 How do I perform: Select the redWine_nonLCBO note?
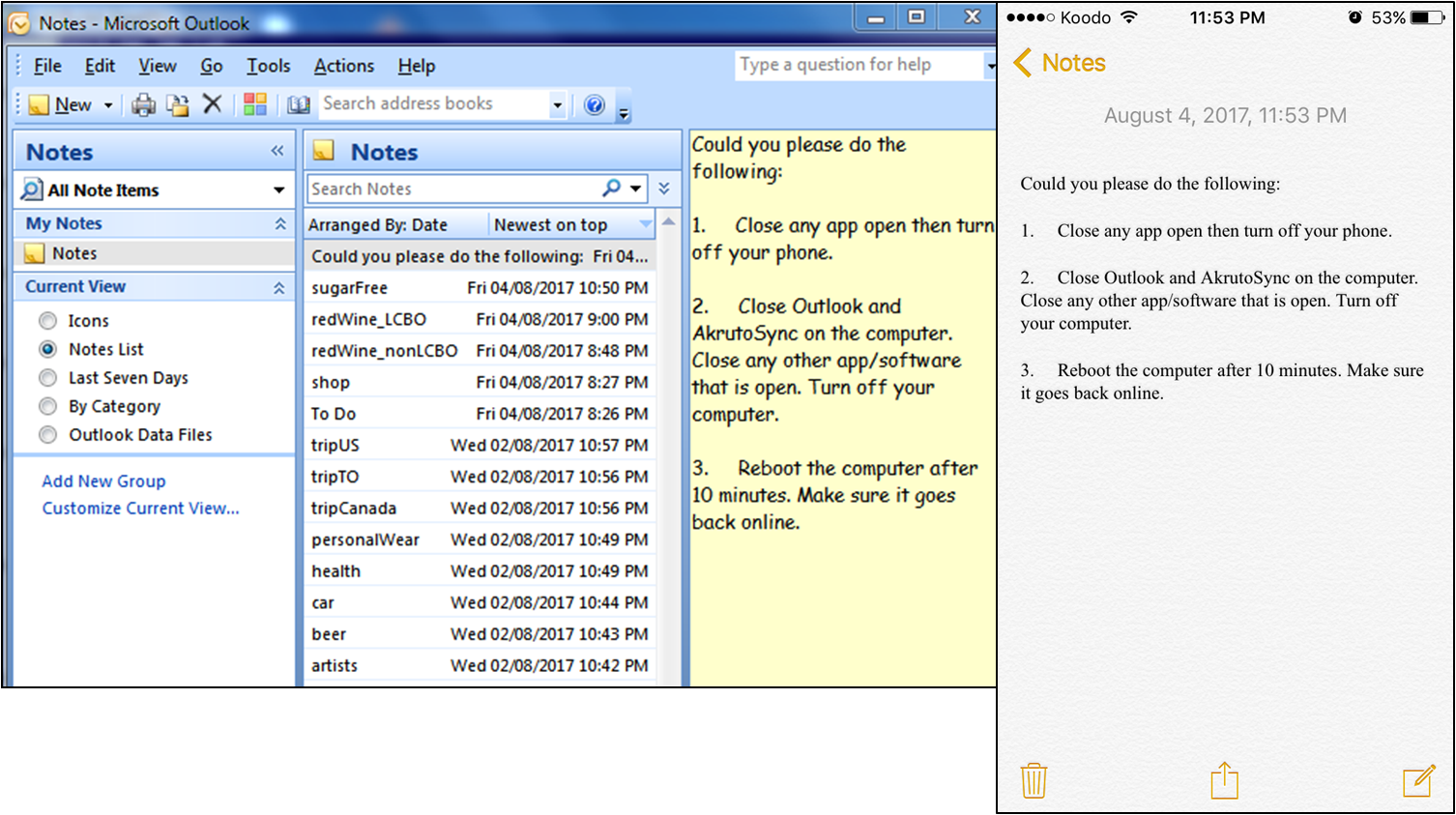pos(480,351)
